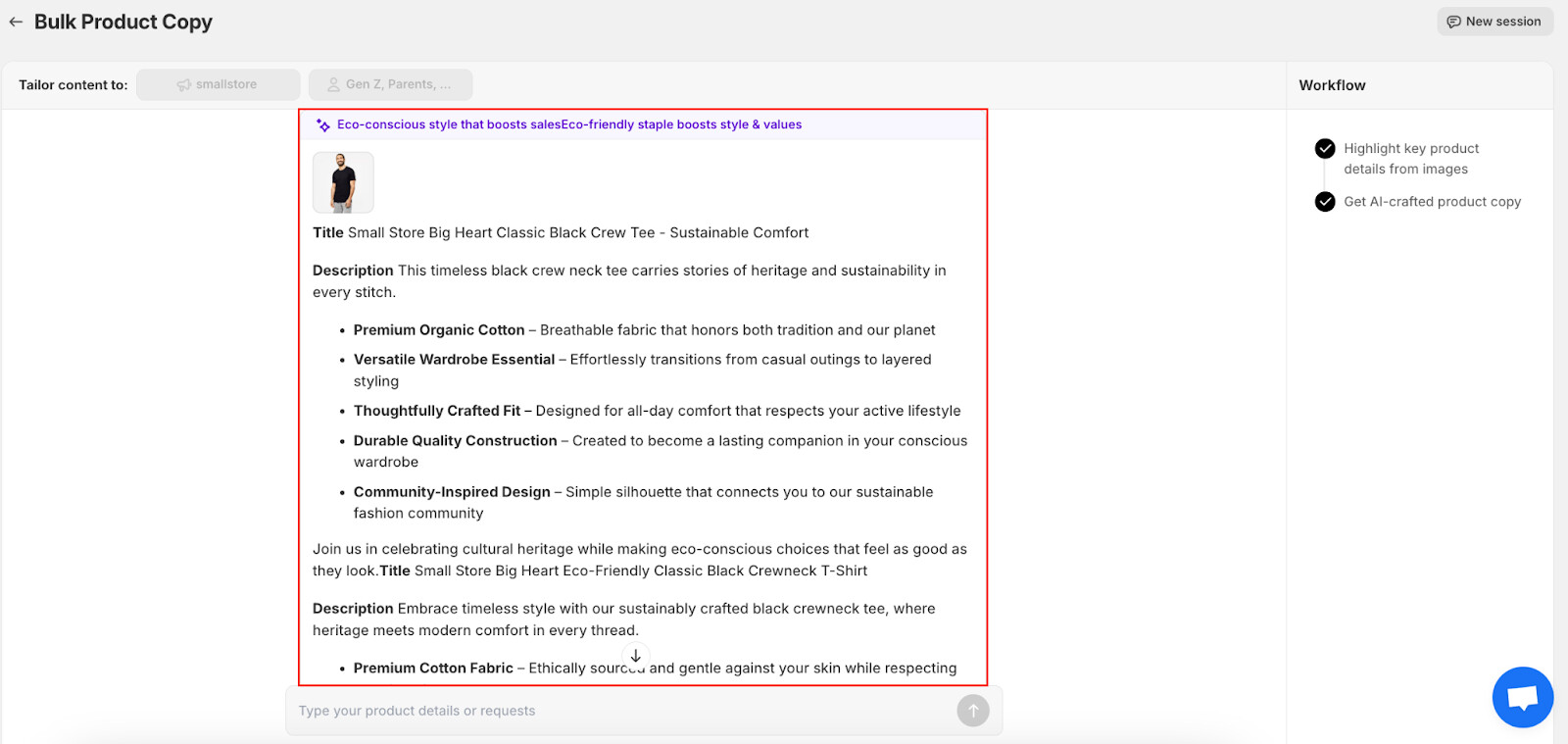Open the smallstore brand selector
The width and height of the screenshot is (1568, 744).
click(219, 84)
